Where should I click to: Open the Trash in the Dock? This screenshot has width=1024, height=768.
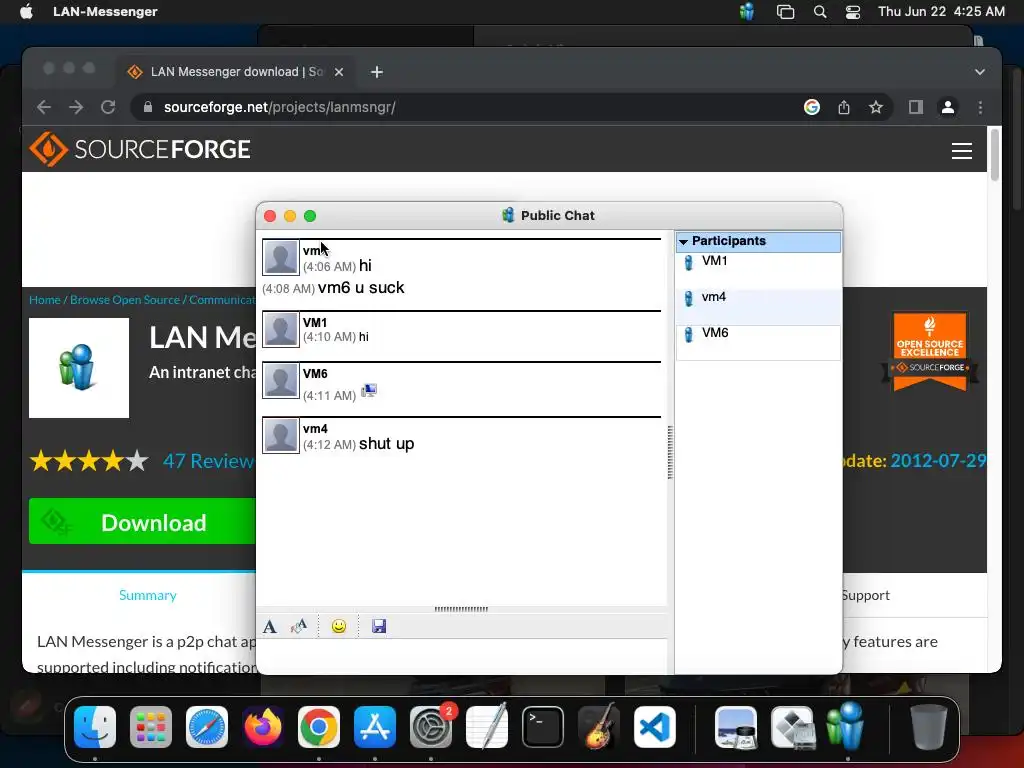929,727
